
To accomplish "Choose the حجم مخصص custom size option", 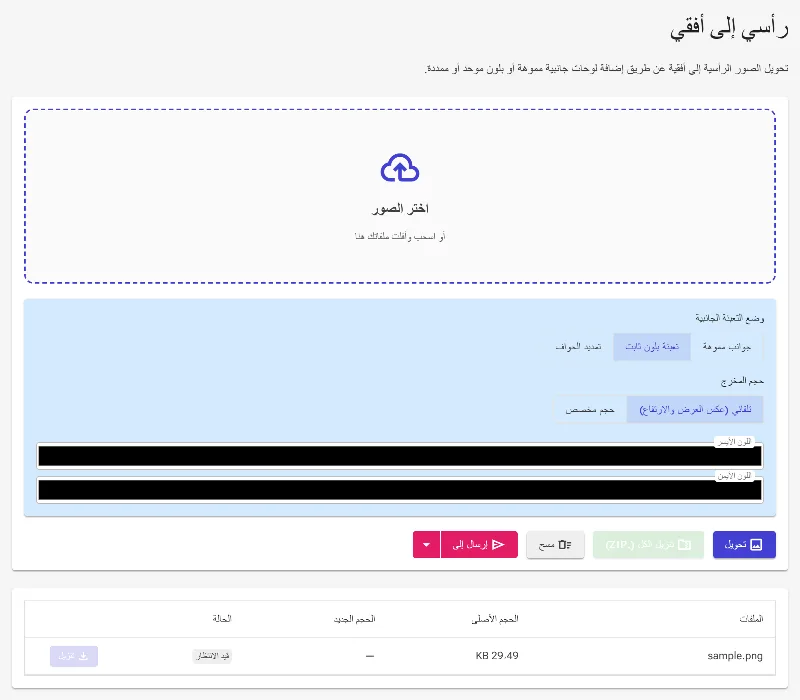I will (590, 410).
